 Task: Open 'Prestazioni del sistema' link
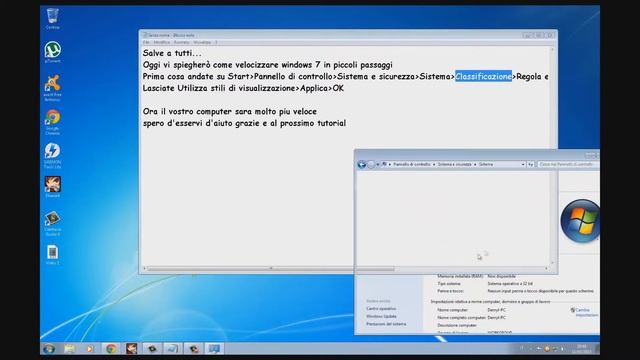(386, 324)
